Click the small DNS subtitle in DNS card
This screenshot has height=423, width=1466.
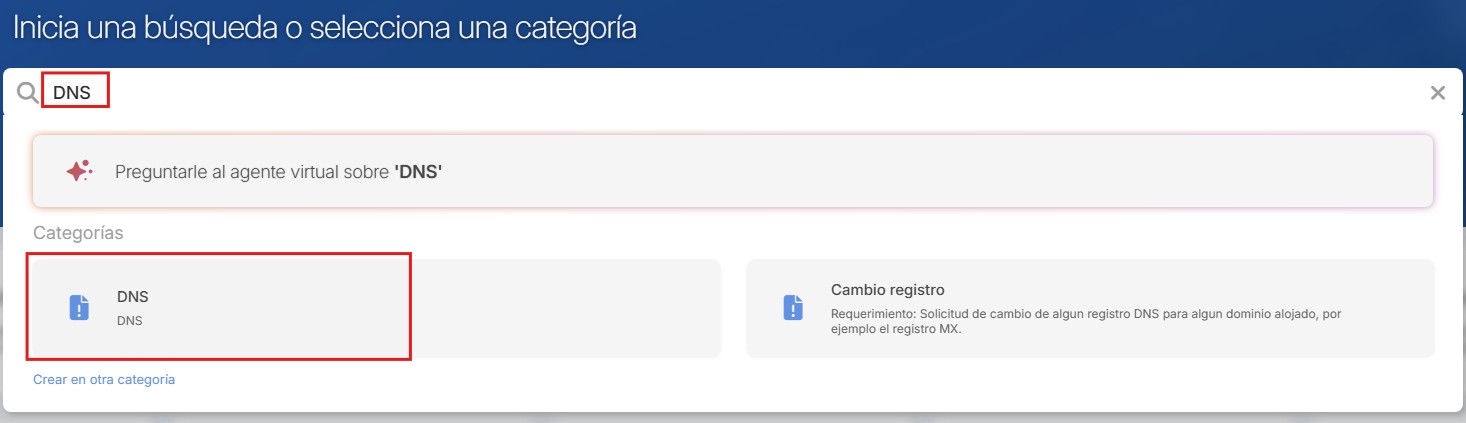coord(130,321)
